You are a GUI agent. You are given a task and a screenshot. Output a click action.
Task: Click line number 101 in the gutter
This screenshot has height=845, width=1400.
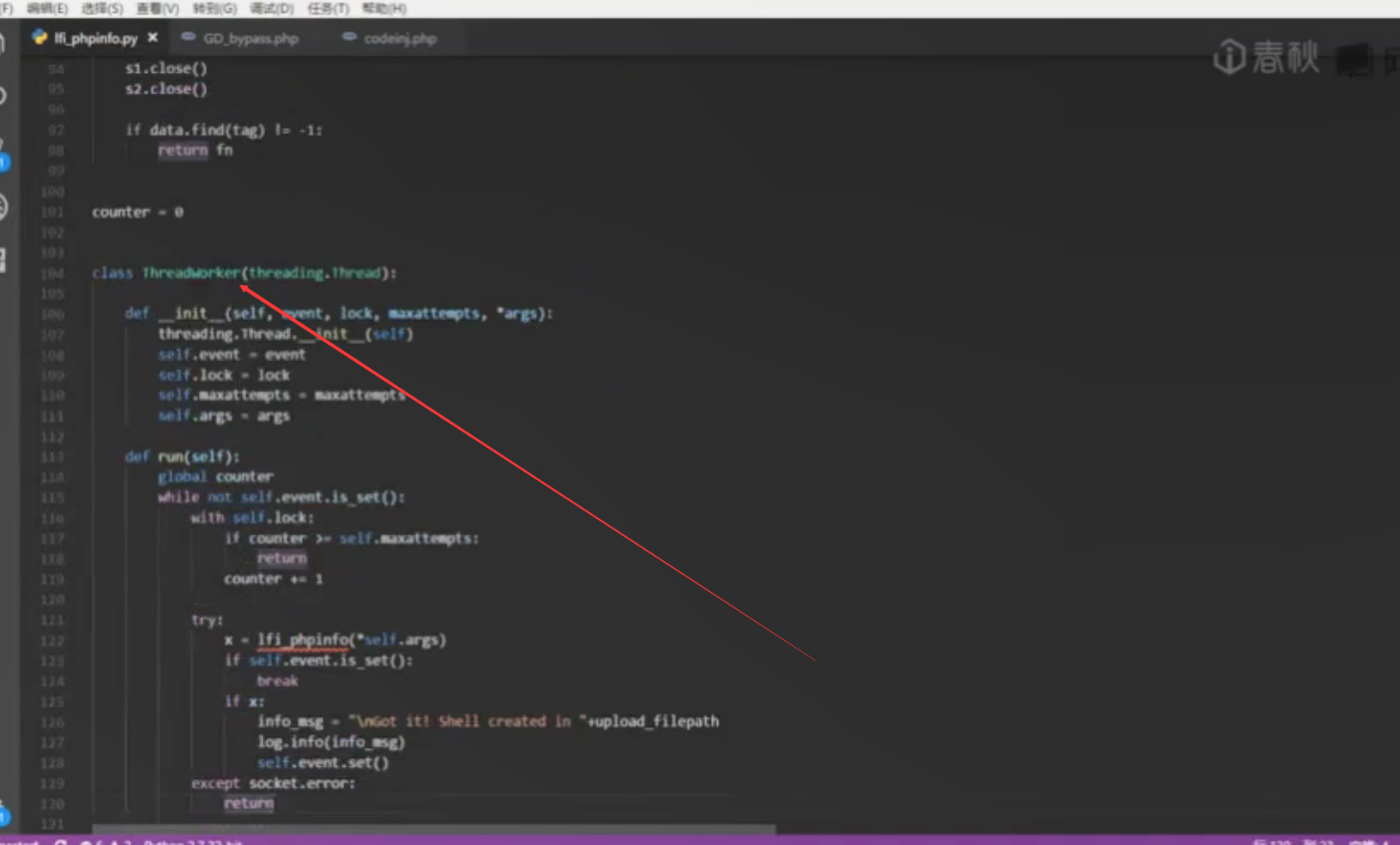tap(52, 212)
